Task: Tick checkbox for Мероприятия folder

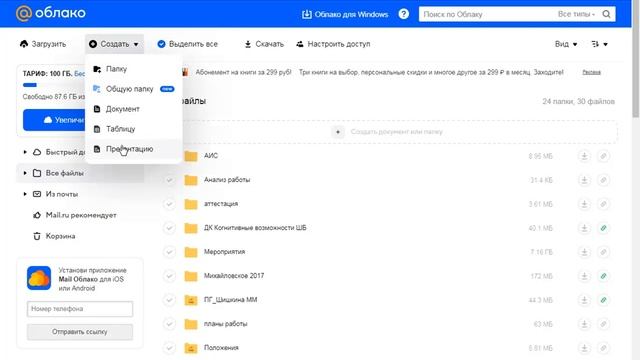Action: pyautogui.click(x=169, y=252)
